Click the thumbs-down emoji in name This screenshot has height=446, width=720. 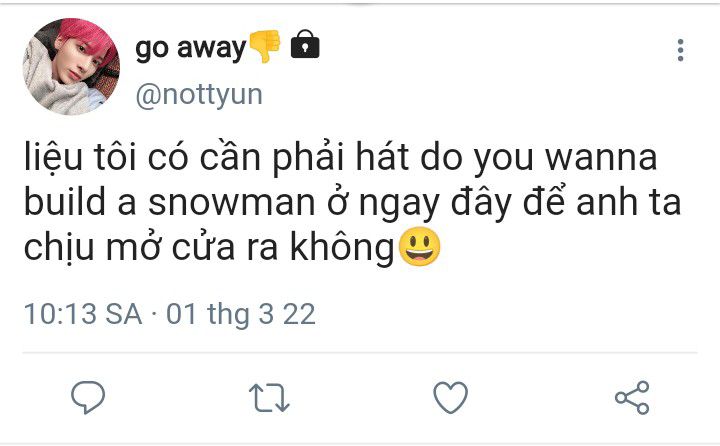(x=264, y=46)
